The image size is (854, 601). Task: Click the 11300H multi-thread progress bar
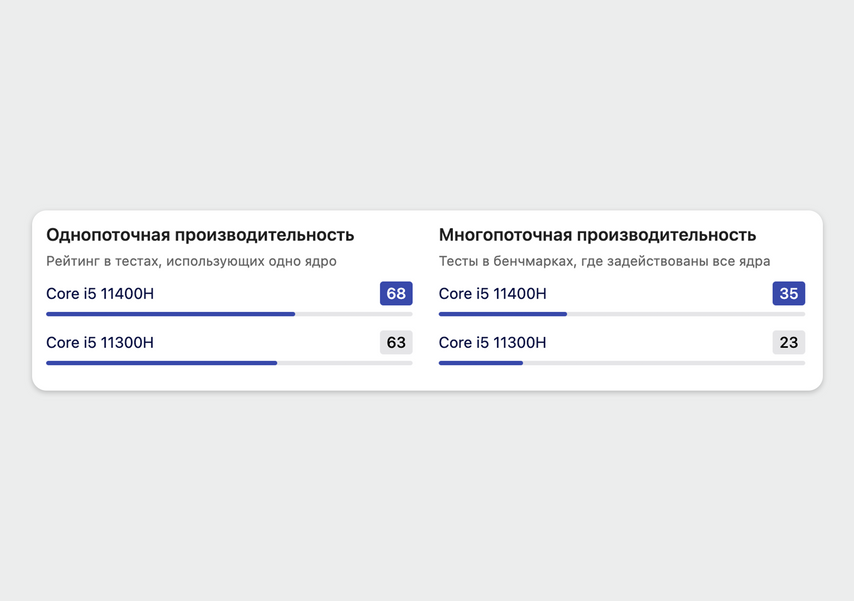point(622,363)
